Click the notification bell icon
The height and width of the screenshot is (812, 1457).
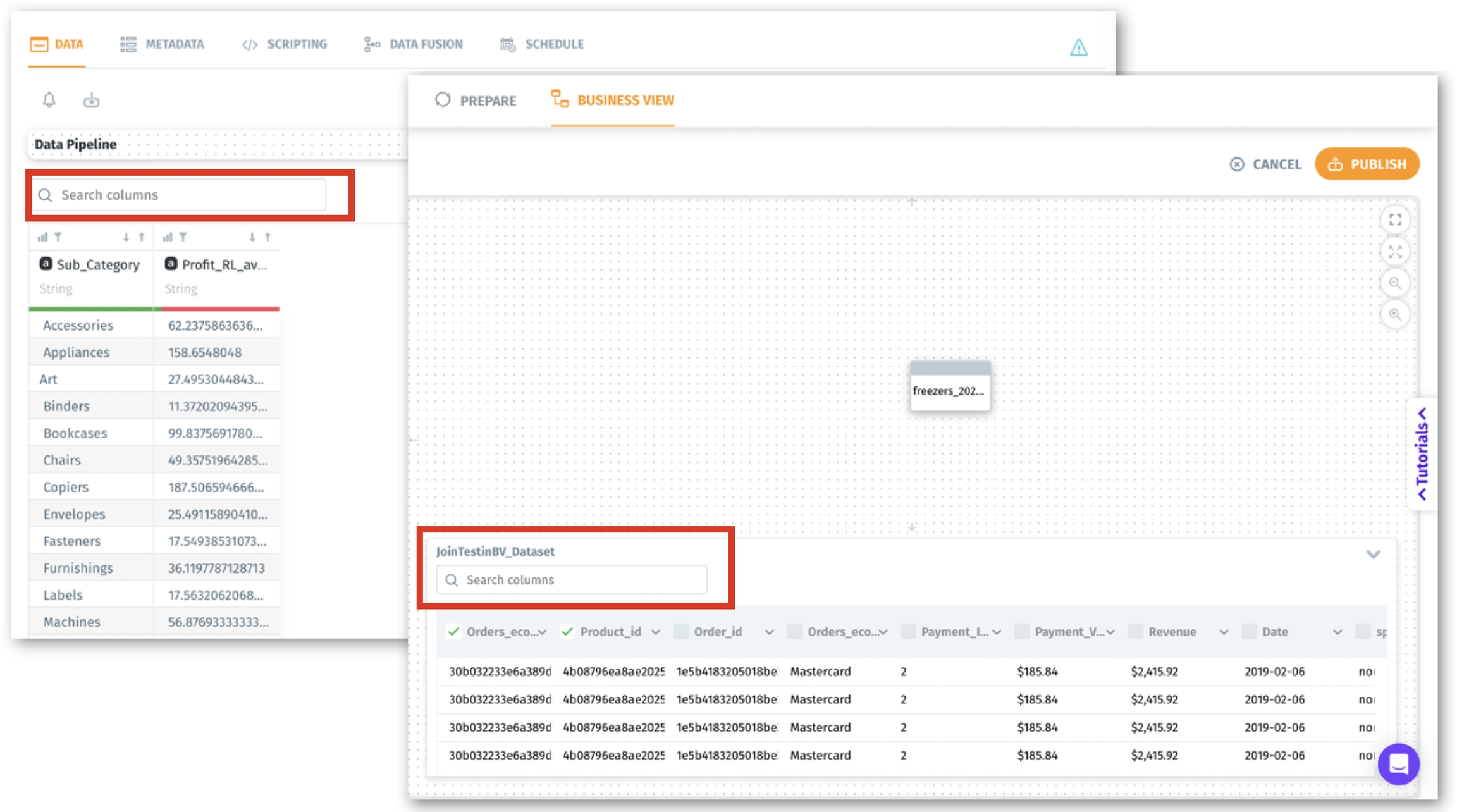tap(49, 99)
